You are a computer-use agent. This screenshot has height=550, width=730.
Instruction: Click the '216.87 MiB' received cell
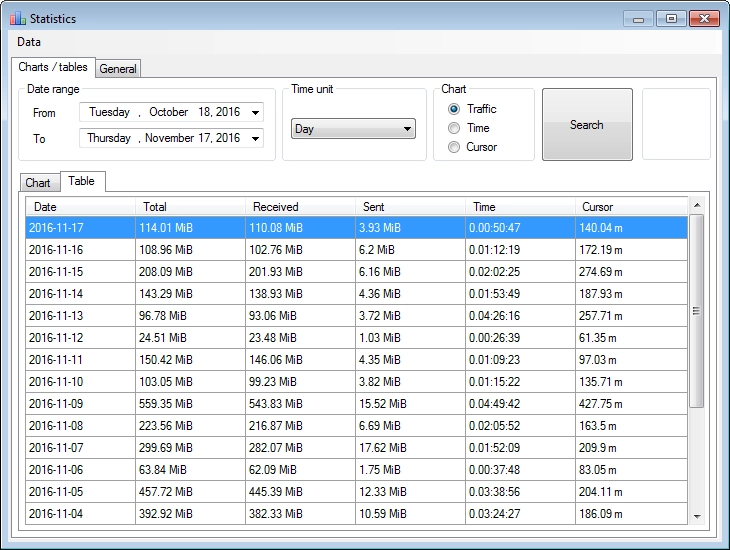pos(300,426)
